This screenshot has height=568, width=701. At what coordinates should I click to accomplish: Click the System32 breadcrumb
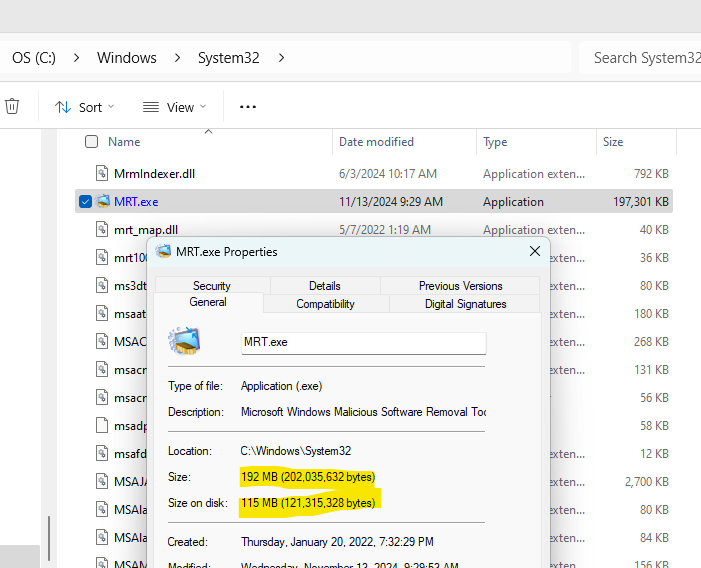point(228,58)
